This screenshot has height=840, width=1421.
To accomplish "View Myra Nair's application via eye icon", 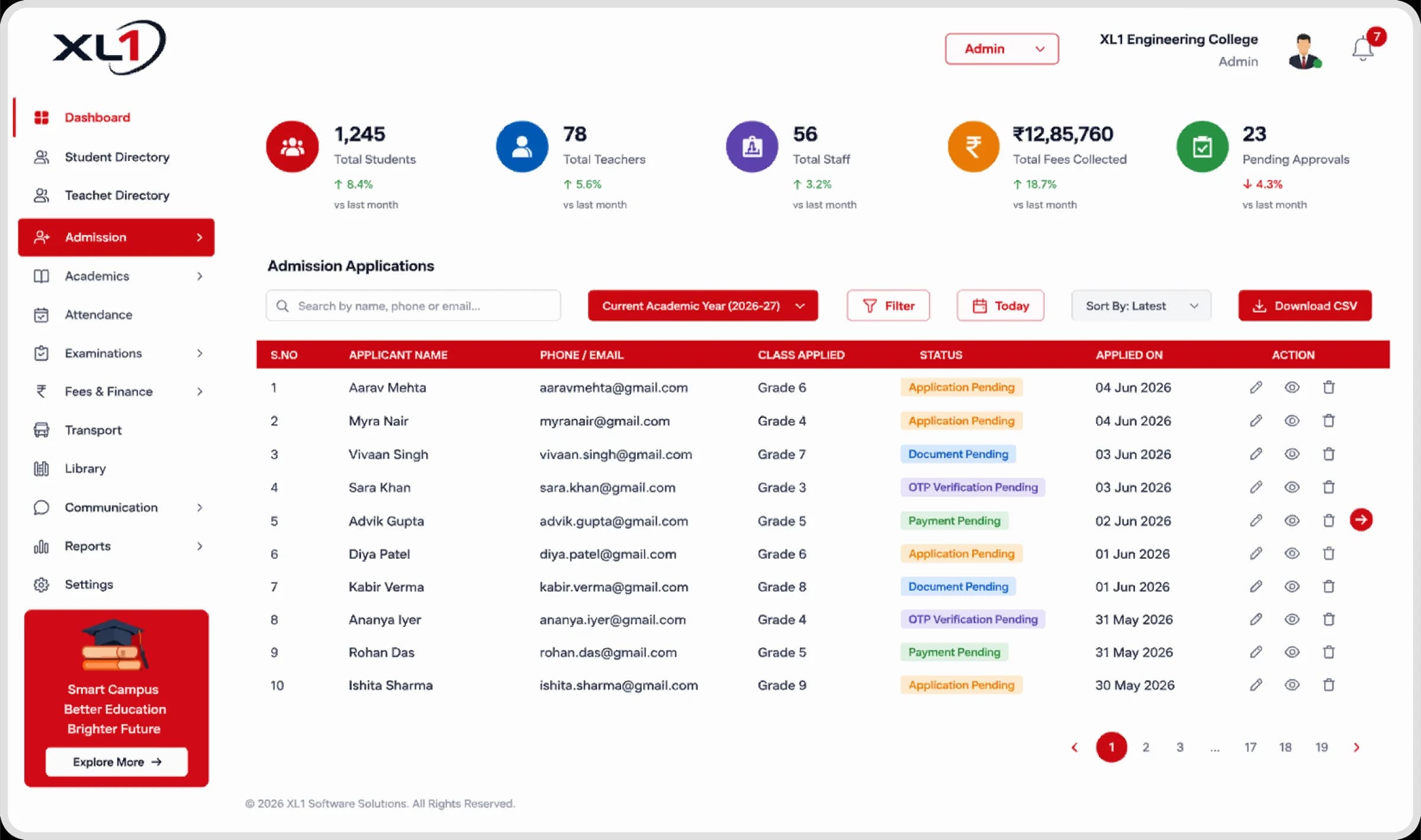I will click(1292, 420).
